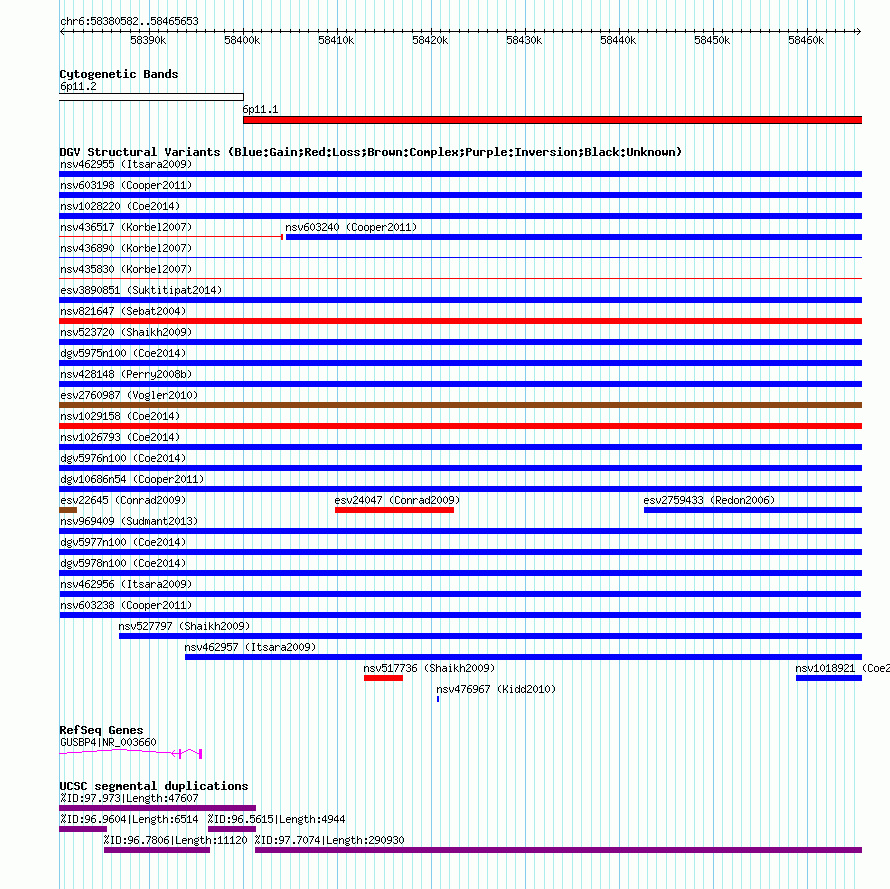Open variant nsv821647 (Sebat2004)
This screenshot has height=889, width=890.
pos(123,311)
